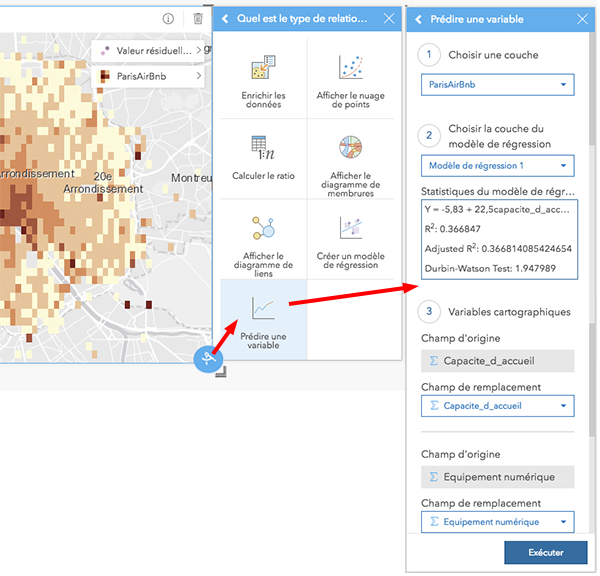Click the Capacite_d_accueil origin field

[x=497, y=361]
